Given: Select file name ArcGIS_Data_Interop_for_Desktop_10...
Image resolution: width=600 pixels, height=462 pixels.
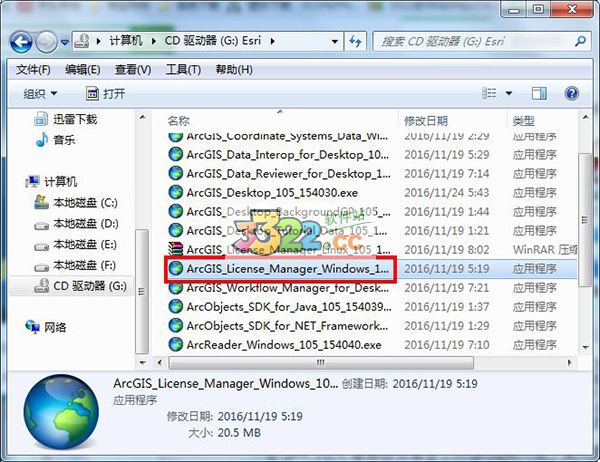Looking at the screenshot, I should coord(288,155).
